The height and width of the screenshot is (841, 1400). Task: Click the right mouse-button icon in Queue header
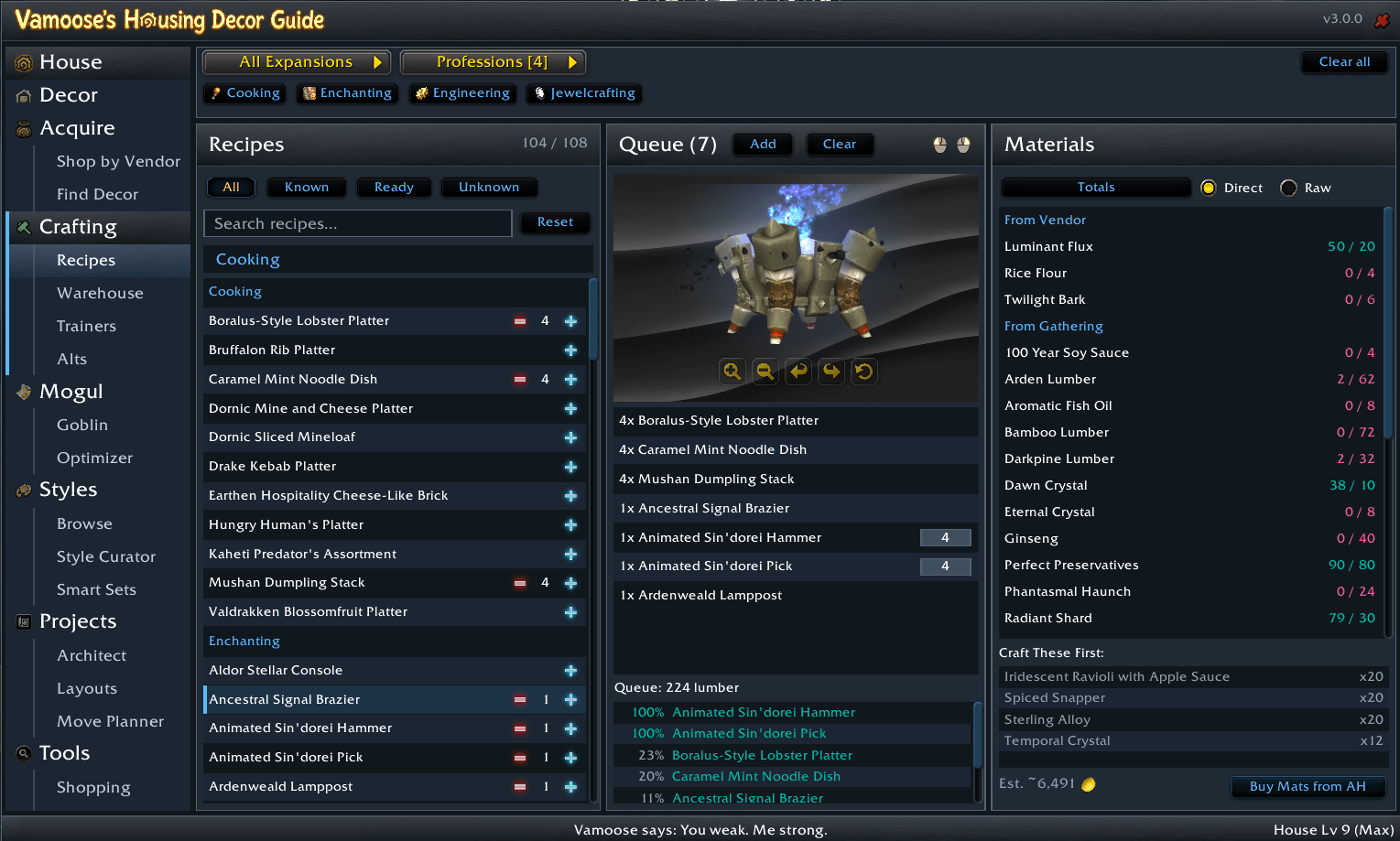(x=963, y=145)
